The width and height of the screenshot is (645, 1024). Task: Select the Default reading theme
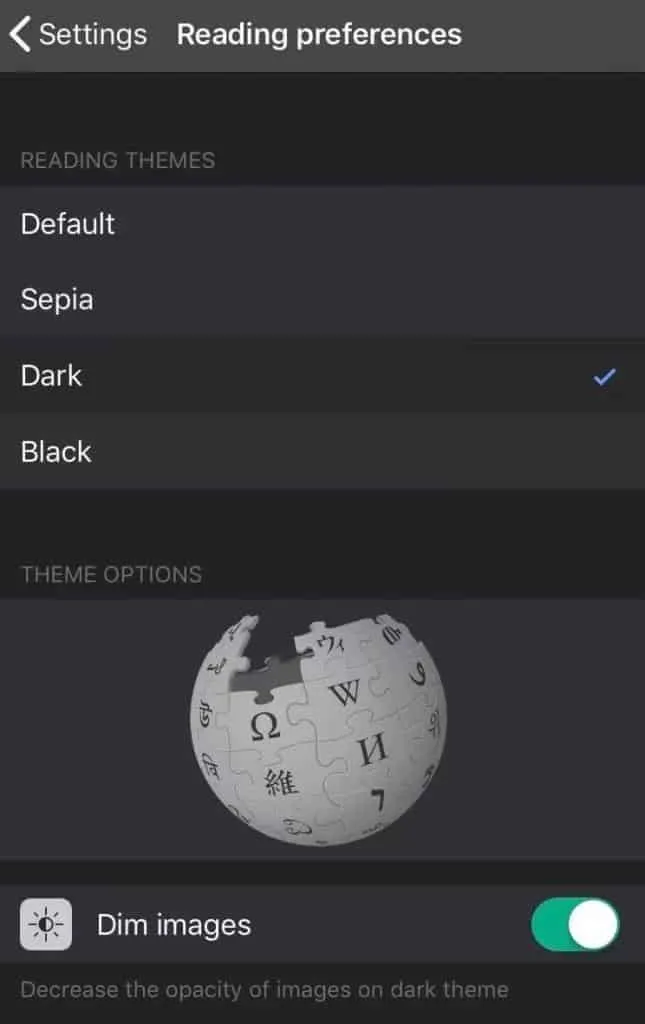point(322,223)
